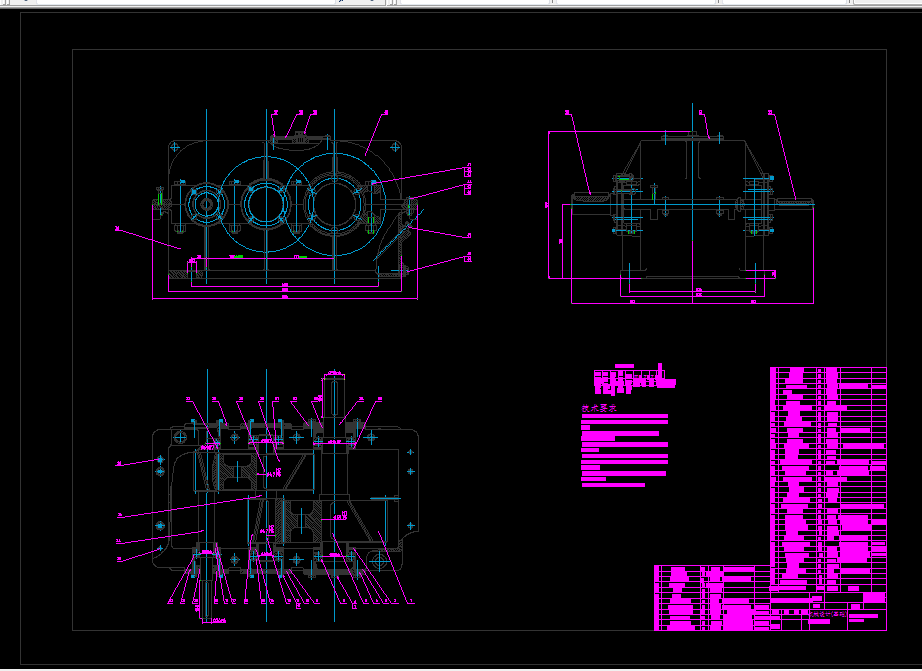This screenshot has height=671, width=922.
Task: Click the 技术要求 heading text
Action: 599,408
